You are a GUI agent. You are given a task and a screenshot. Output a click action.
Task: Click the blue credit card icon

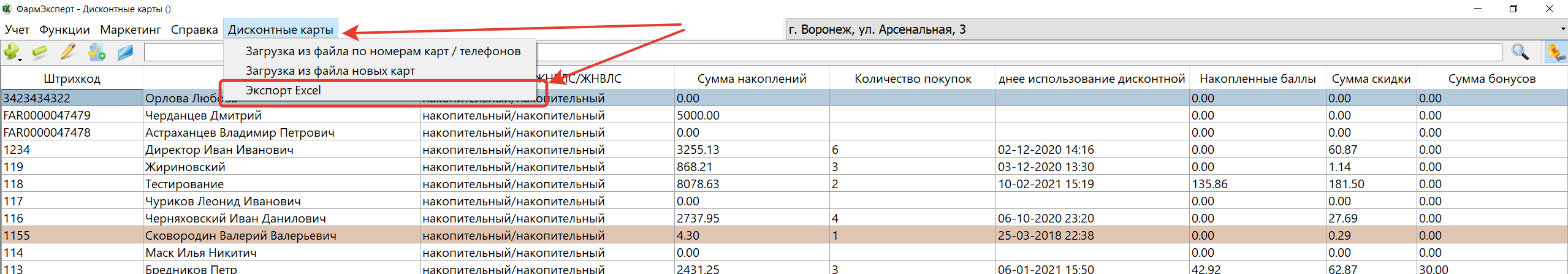click(x=126, y=53)
